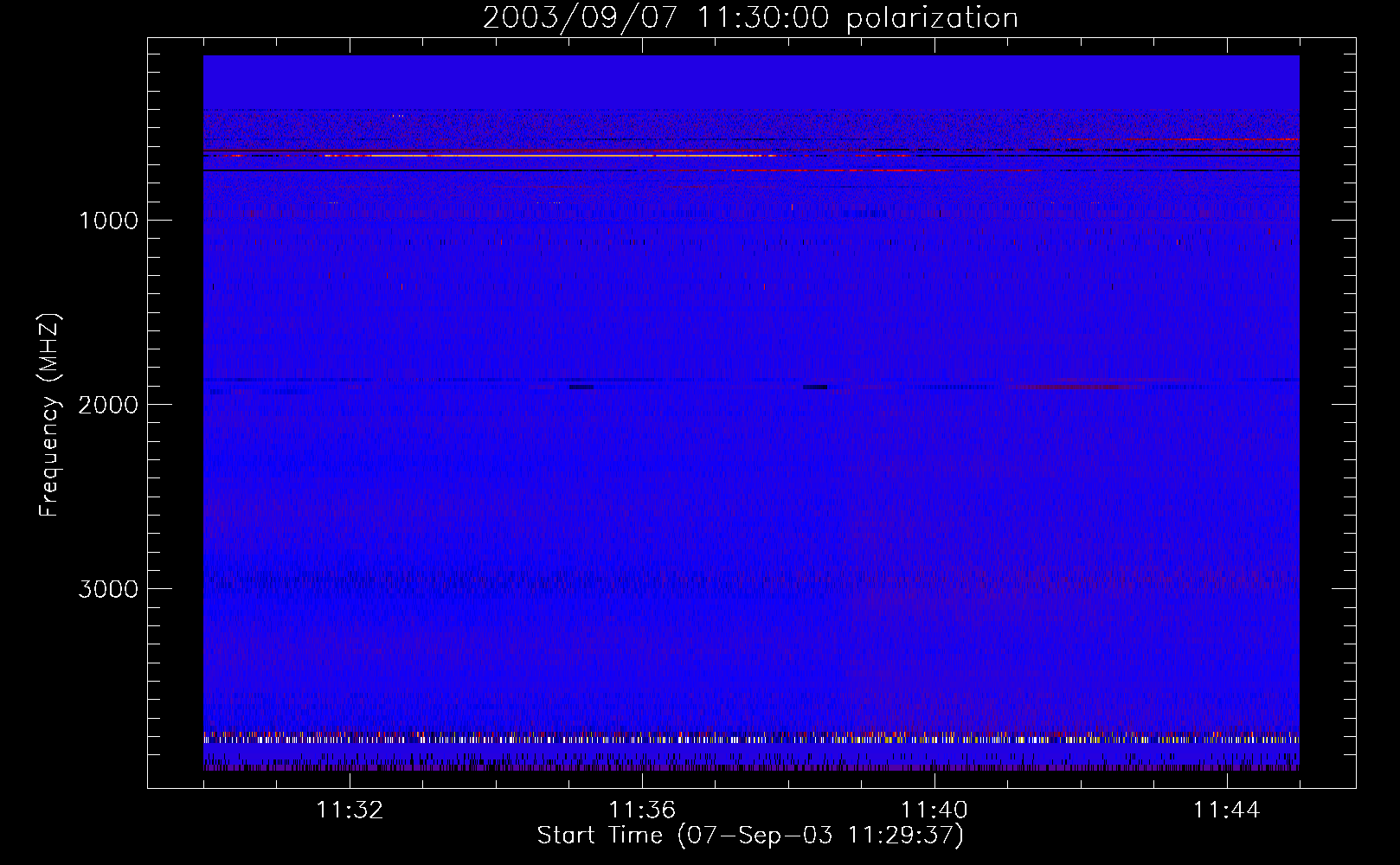Click the 'Frequency (MHZ)' axis label
Viewport: 1400px width, 865px height.
49,415
